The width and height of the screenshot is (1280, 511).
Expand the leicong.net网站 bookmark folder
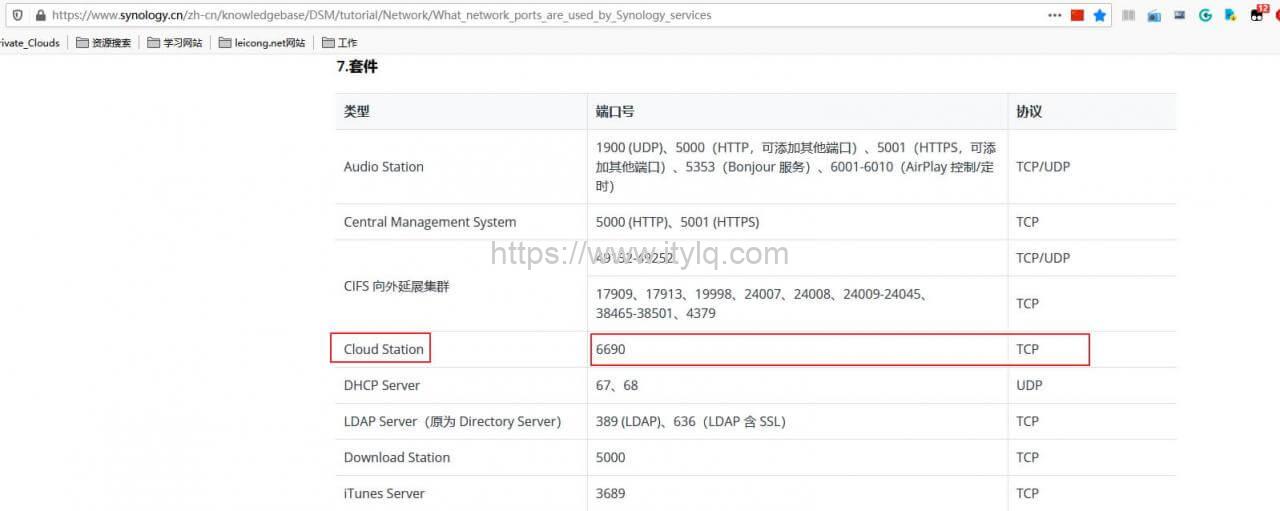tap(261, 43)
